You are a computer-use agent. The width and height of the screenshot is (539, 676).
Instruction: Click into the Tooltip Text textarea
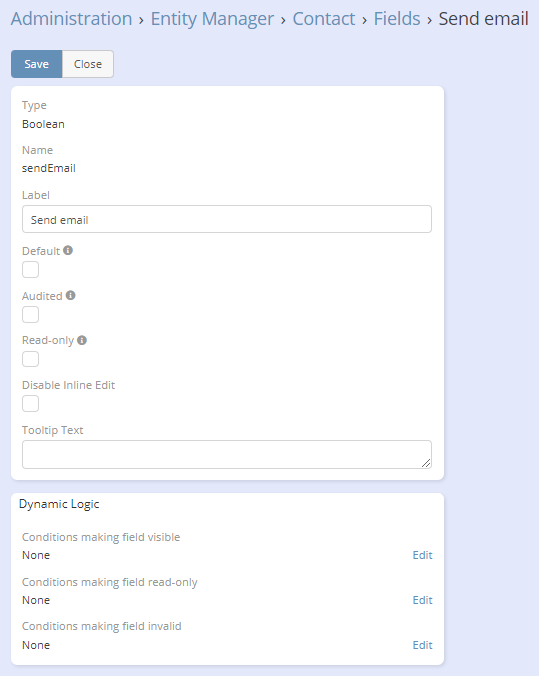pos(227,454)
